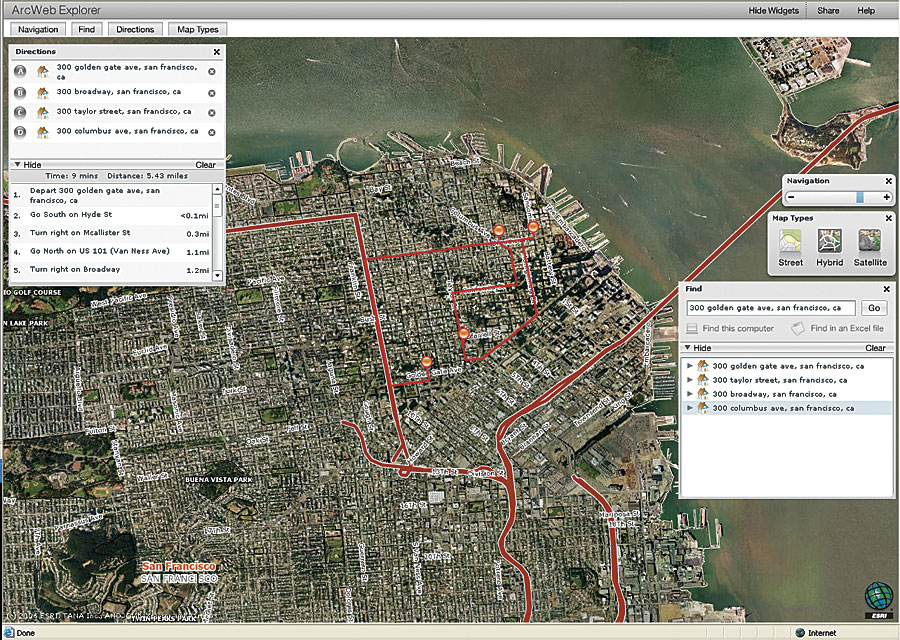Screen dimensions: 900x640
Task: Expand 300 columbus ave find result
Action: (690, 408)
